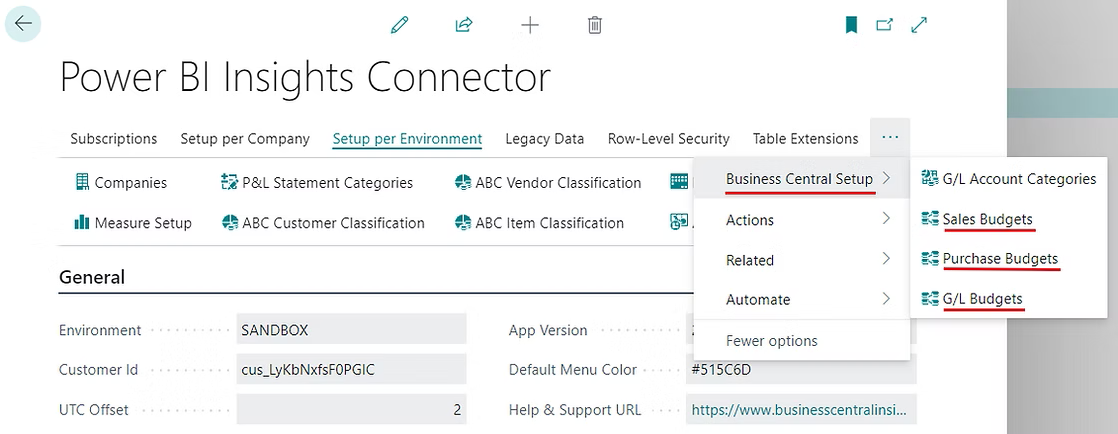The width and height of the screenshot is (1118, 434).
Task: Click the Customer Id field
Action: (352, 369)
